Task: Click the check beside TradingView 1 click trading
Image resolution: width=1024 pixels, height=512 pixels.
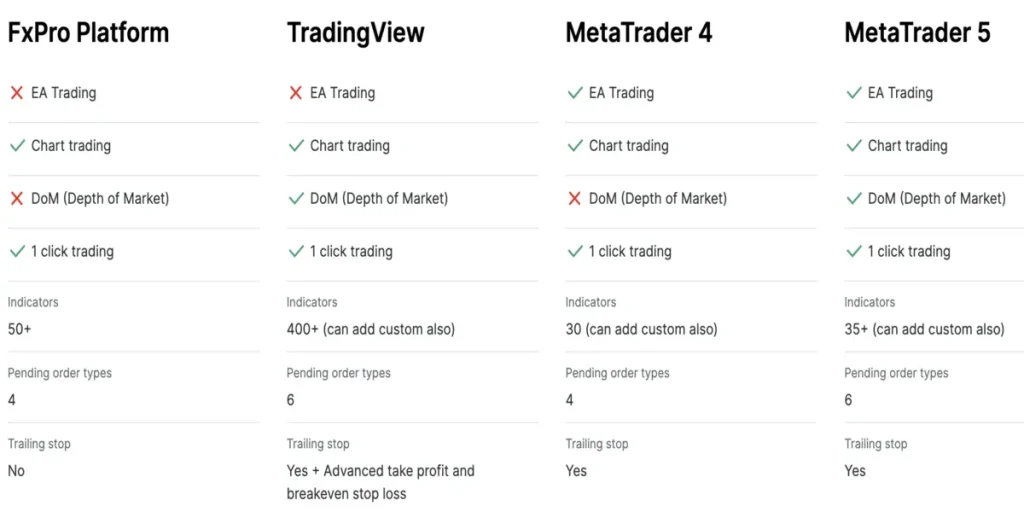Action: pos(296,252)
